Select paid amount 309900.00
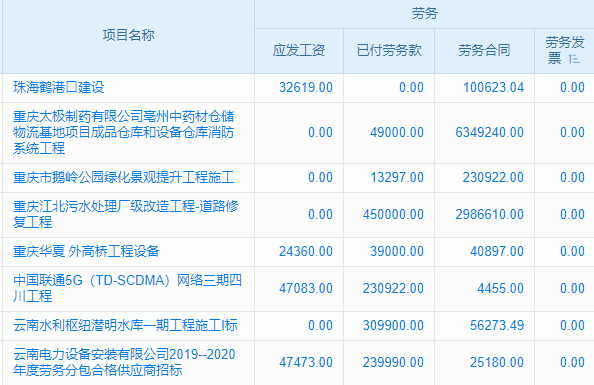This screenshot has height=385, width=594. [393, 325]
